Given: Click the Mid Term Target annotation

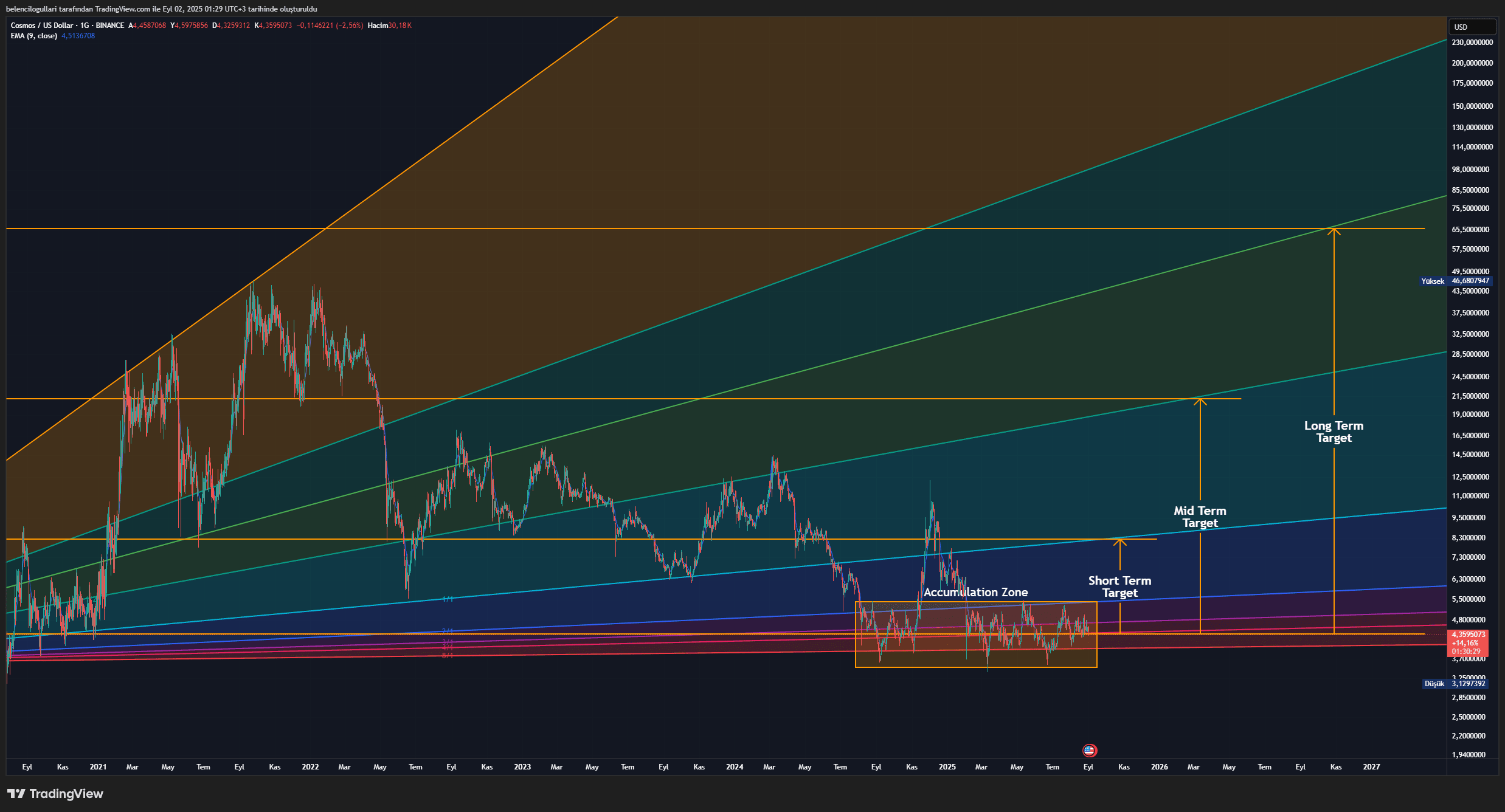Looking at the screenshot, I should 1200,517.
